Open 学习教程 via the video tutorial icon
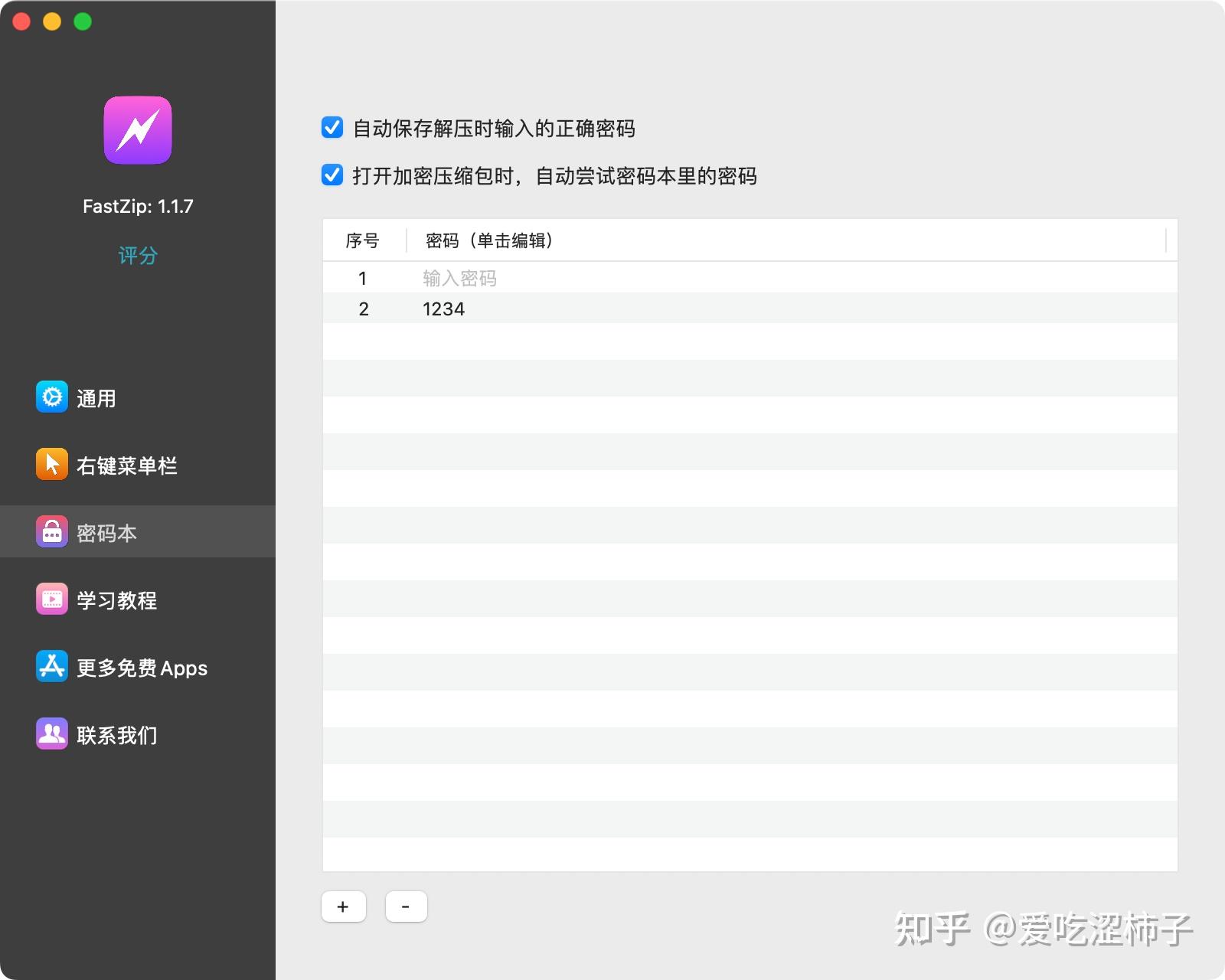1225x980 pixels. click(51, 599)
